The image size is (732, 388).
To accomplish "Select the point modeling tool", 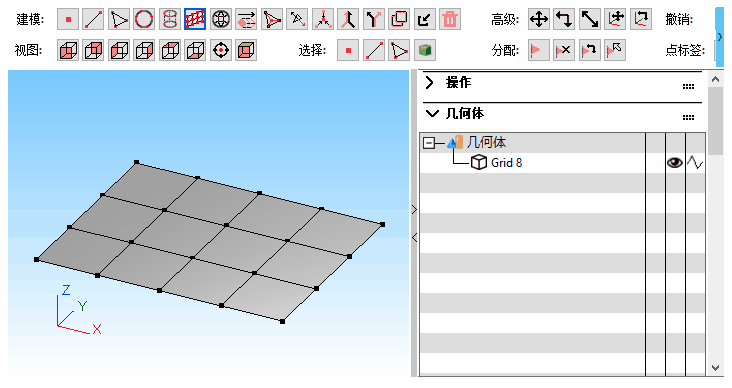I will pos(68,20).
